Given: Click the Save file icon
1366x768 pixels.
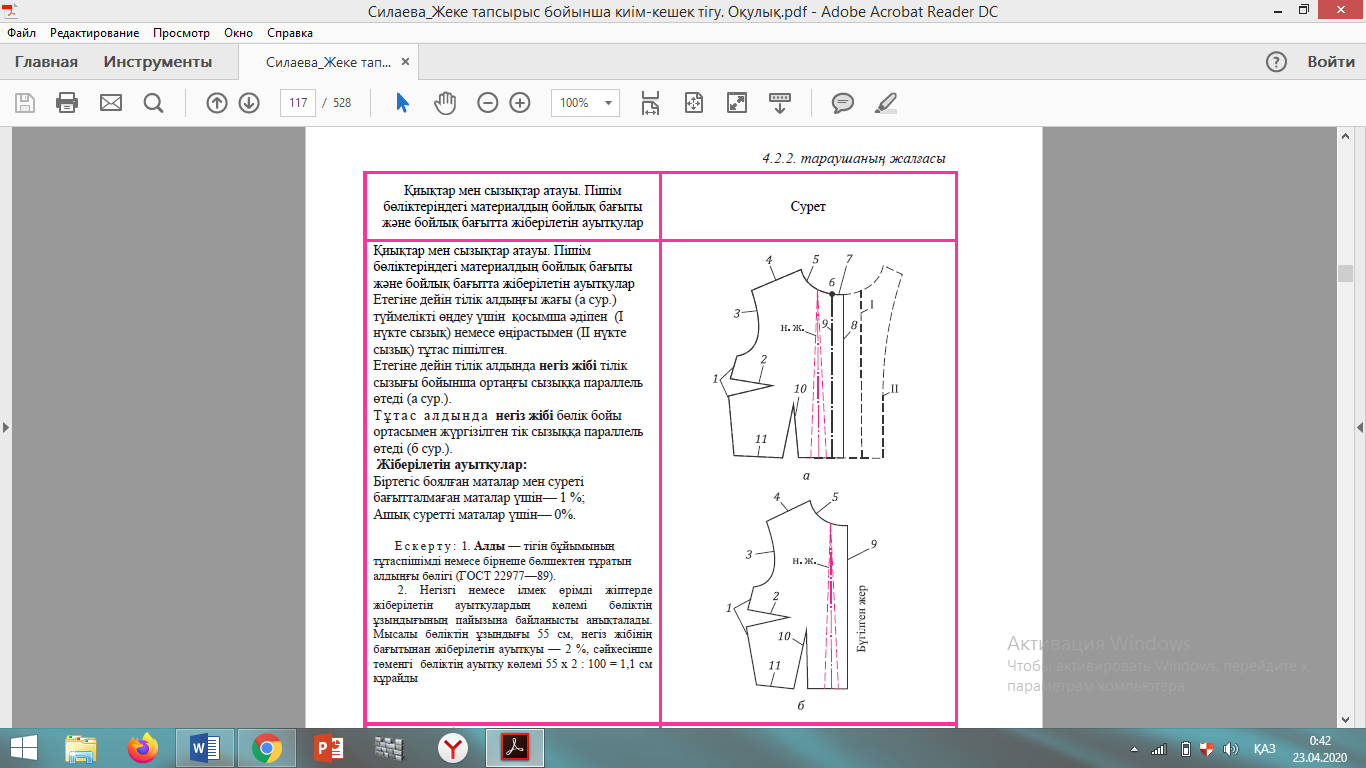Looking at the screenshot, I should click(x=25, y=103).
